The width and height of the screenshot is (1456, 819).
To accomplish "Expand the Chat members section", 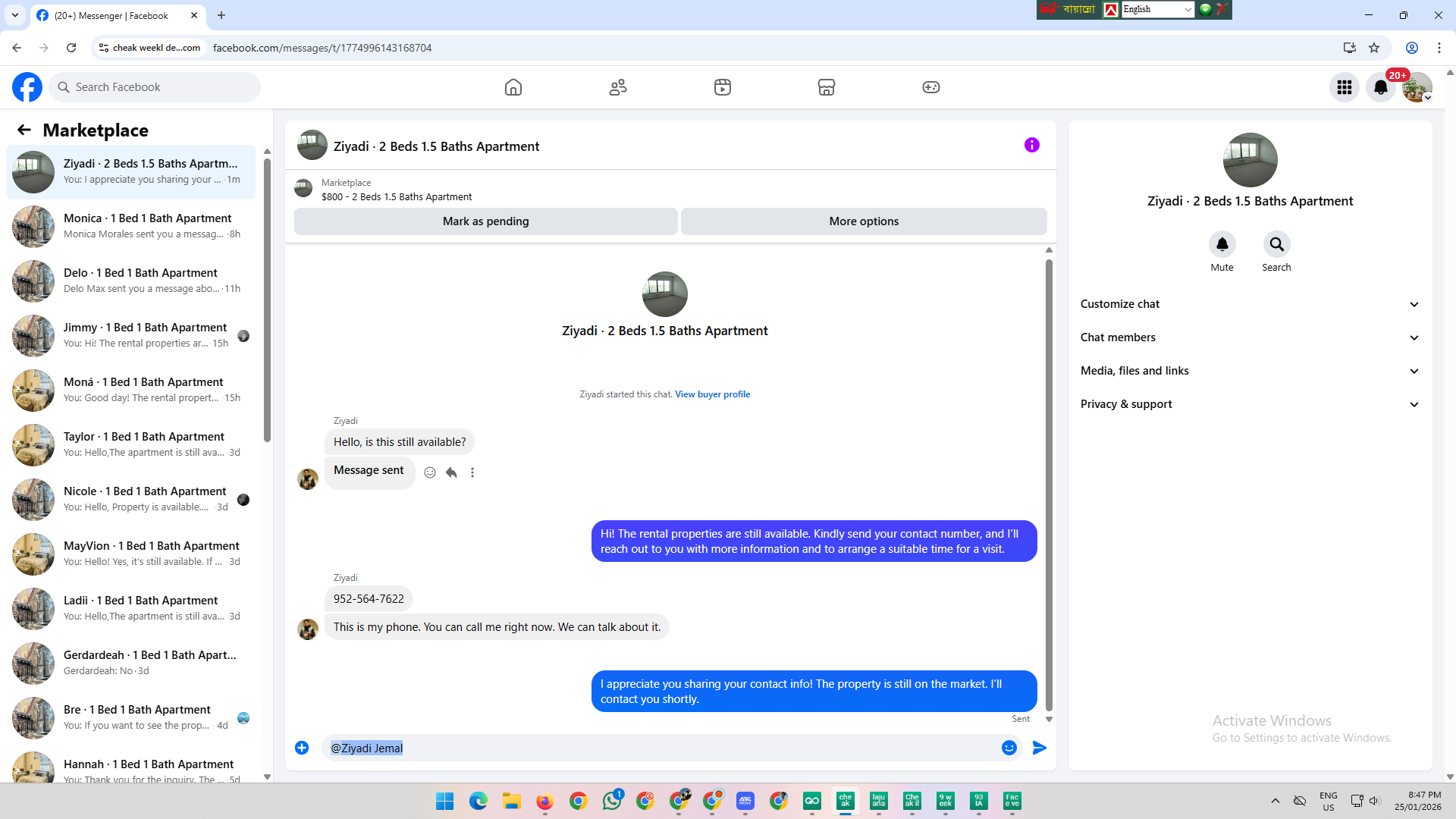I will 1250,337.
